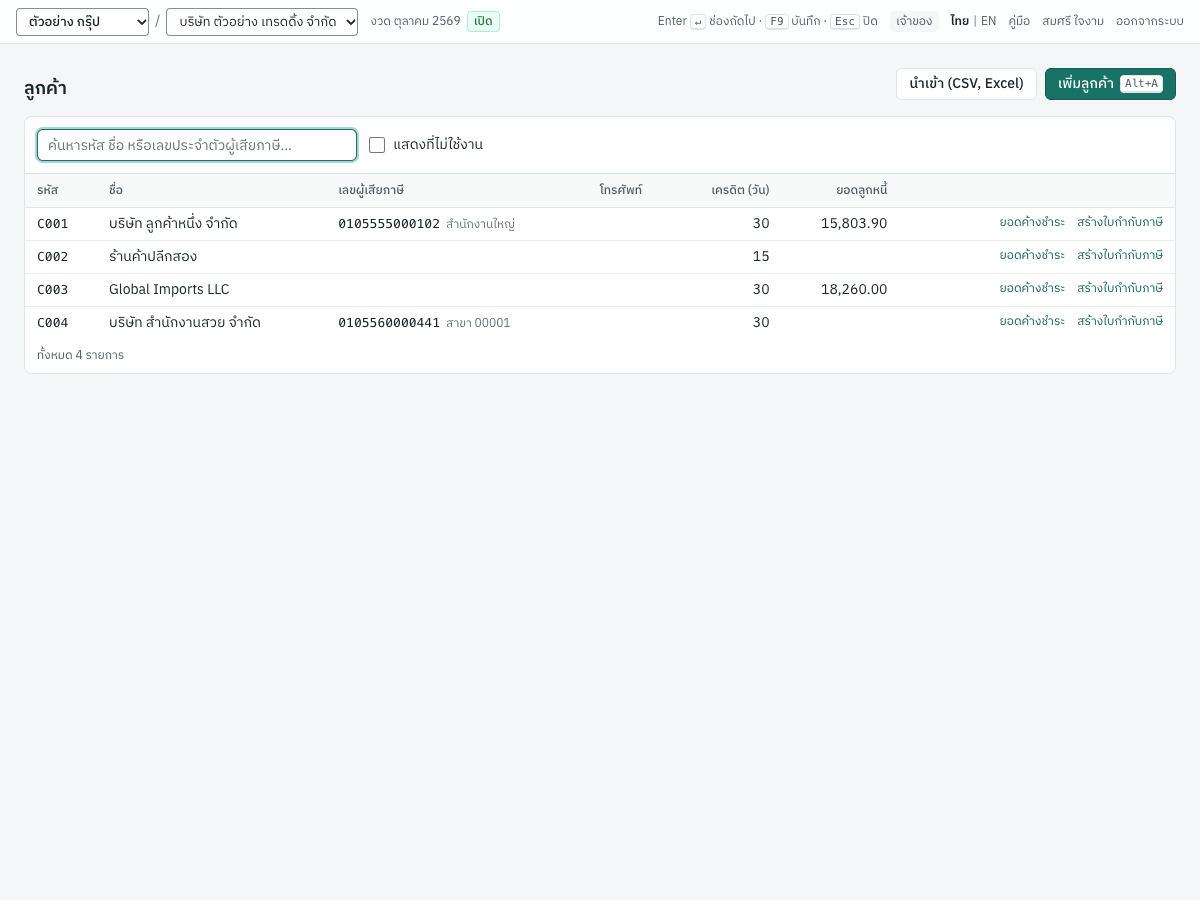Screen dimensions: 1200x900
Task: Click สร้างใบกำกับภาษี for Global Imports LLC
Action: tap(1120, 288)
